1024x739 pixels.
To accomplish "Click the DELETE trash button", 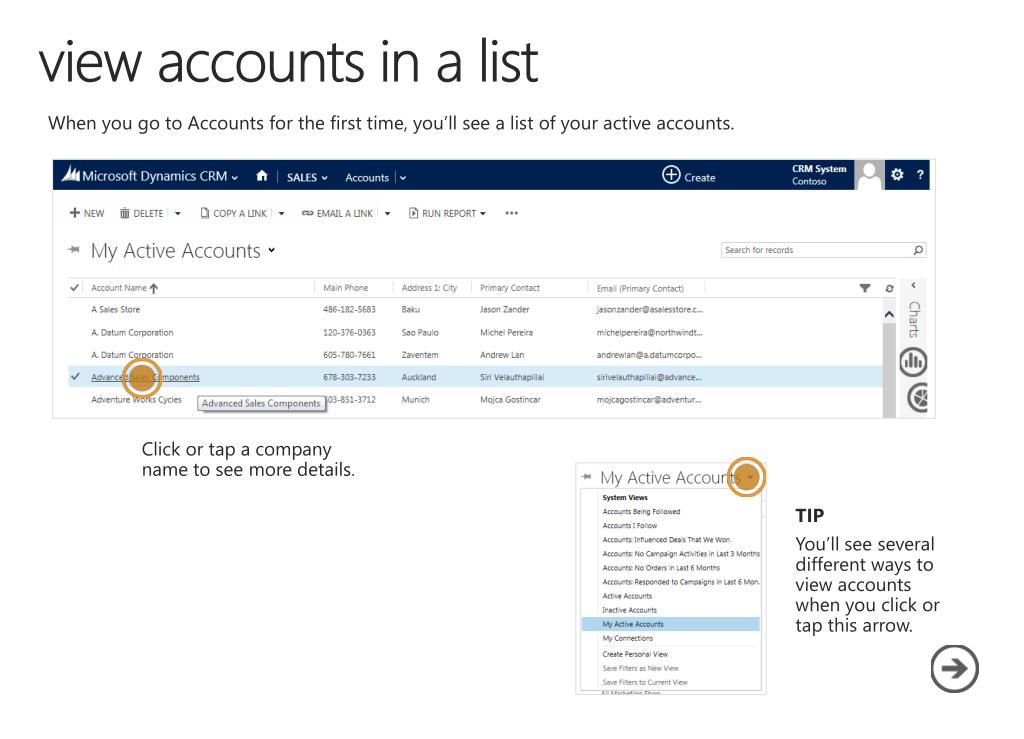I will (x=141, y=213).
